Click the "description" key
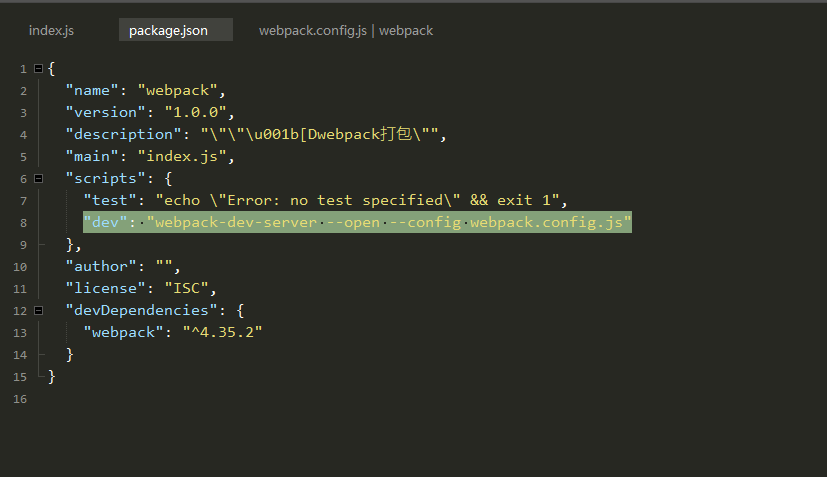 [123, 135]
